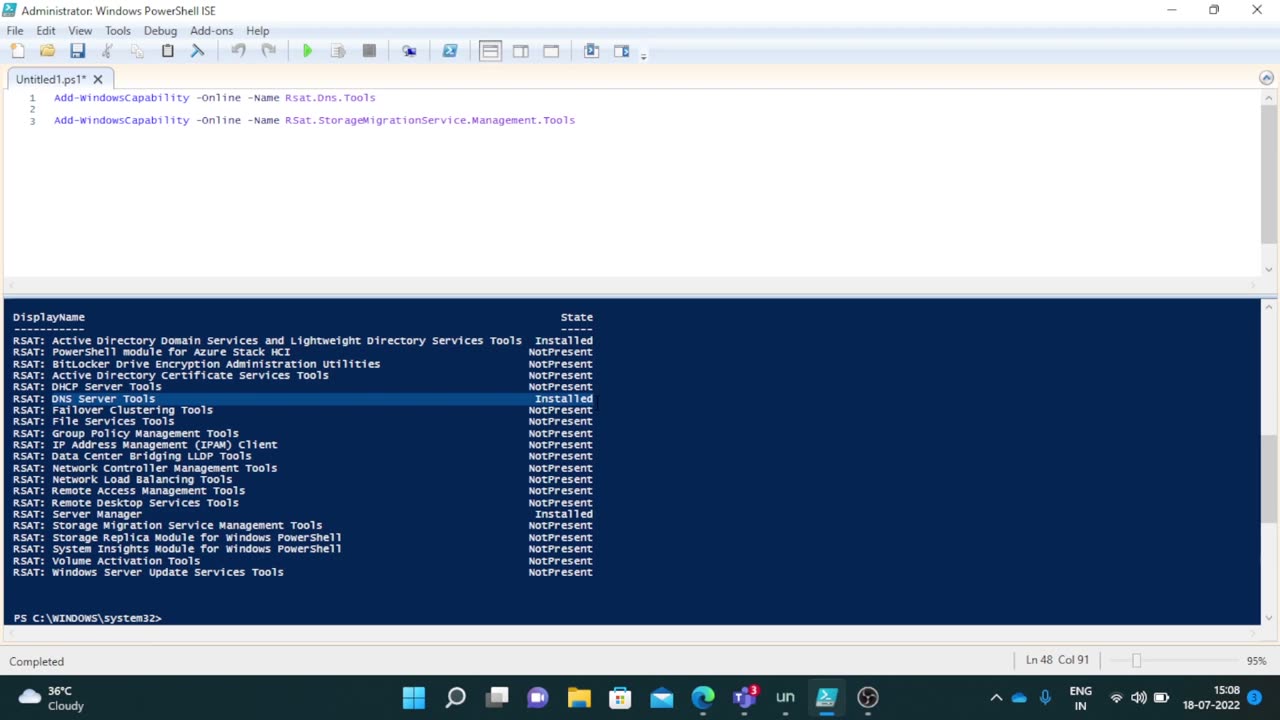Image resolution: width=1280 pixels, height=720 pixels.
Task: Open a script with the folder icon
Action: point(47,51)
